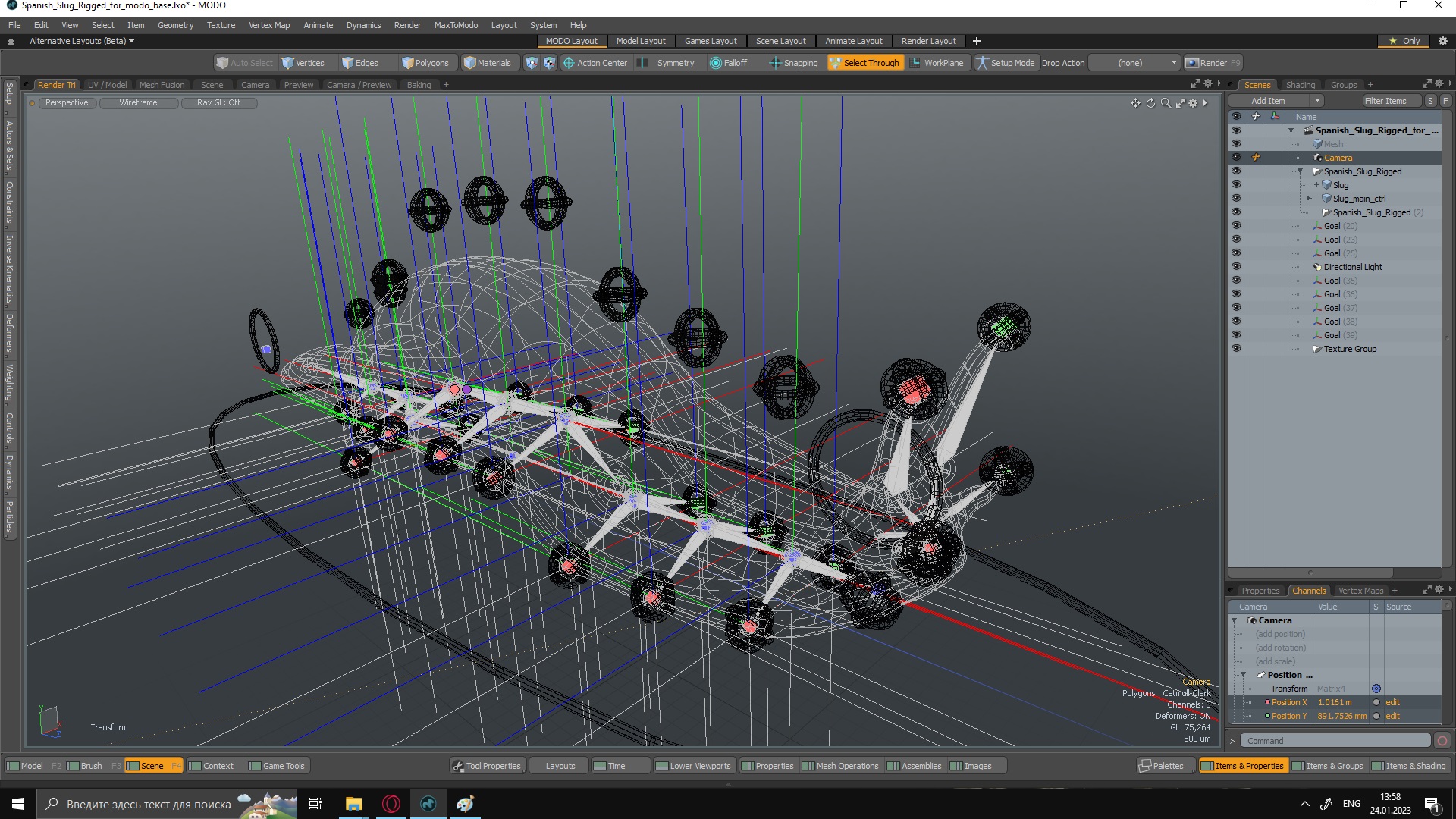Open the Mesh Fusion viewport tab
The width and height of the screenshot is (1456, 819).
point(162,85)
